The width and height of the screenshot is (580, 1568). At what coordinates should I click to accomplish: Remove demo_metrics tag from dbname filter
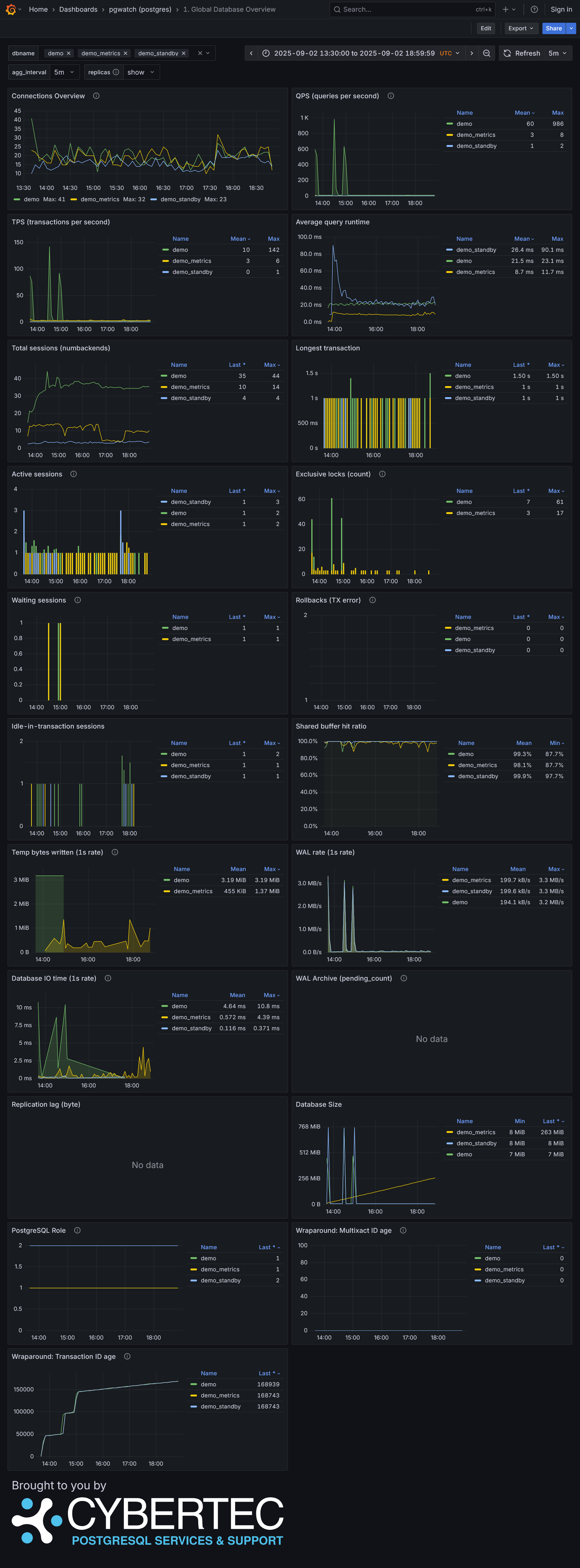[x=125, y=54]
